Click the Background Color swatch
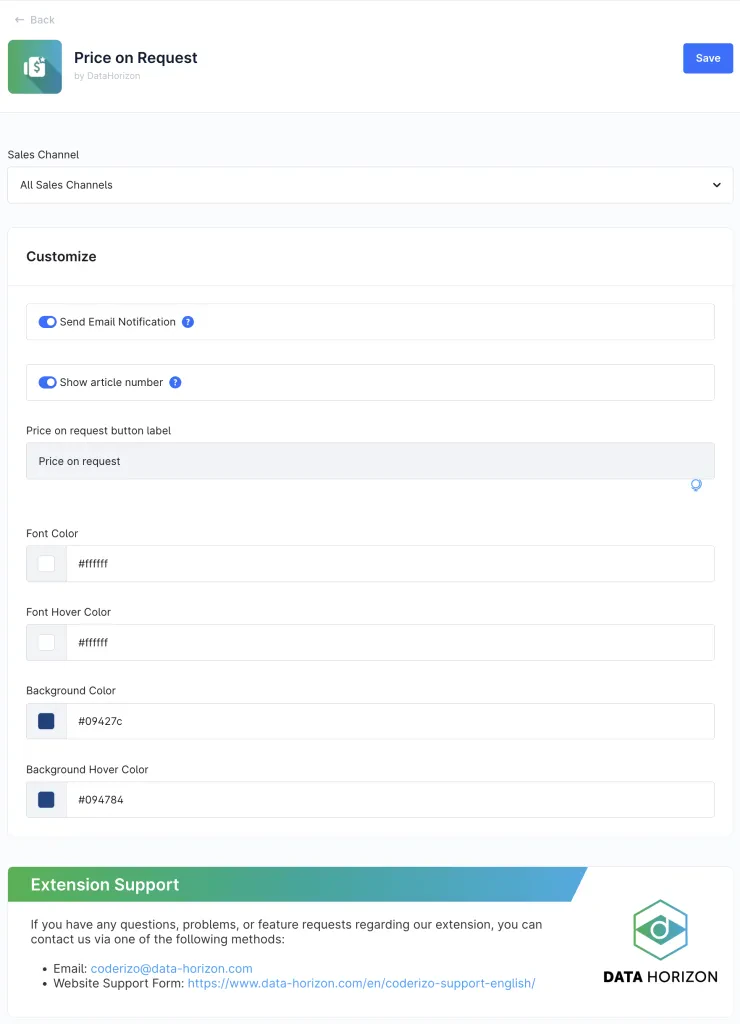The image size is (740, 1024). point(46,721)
